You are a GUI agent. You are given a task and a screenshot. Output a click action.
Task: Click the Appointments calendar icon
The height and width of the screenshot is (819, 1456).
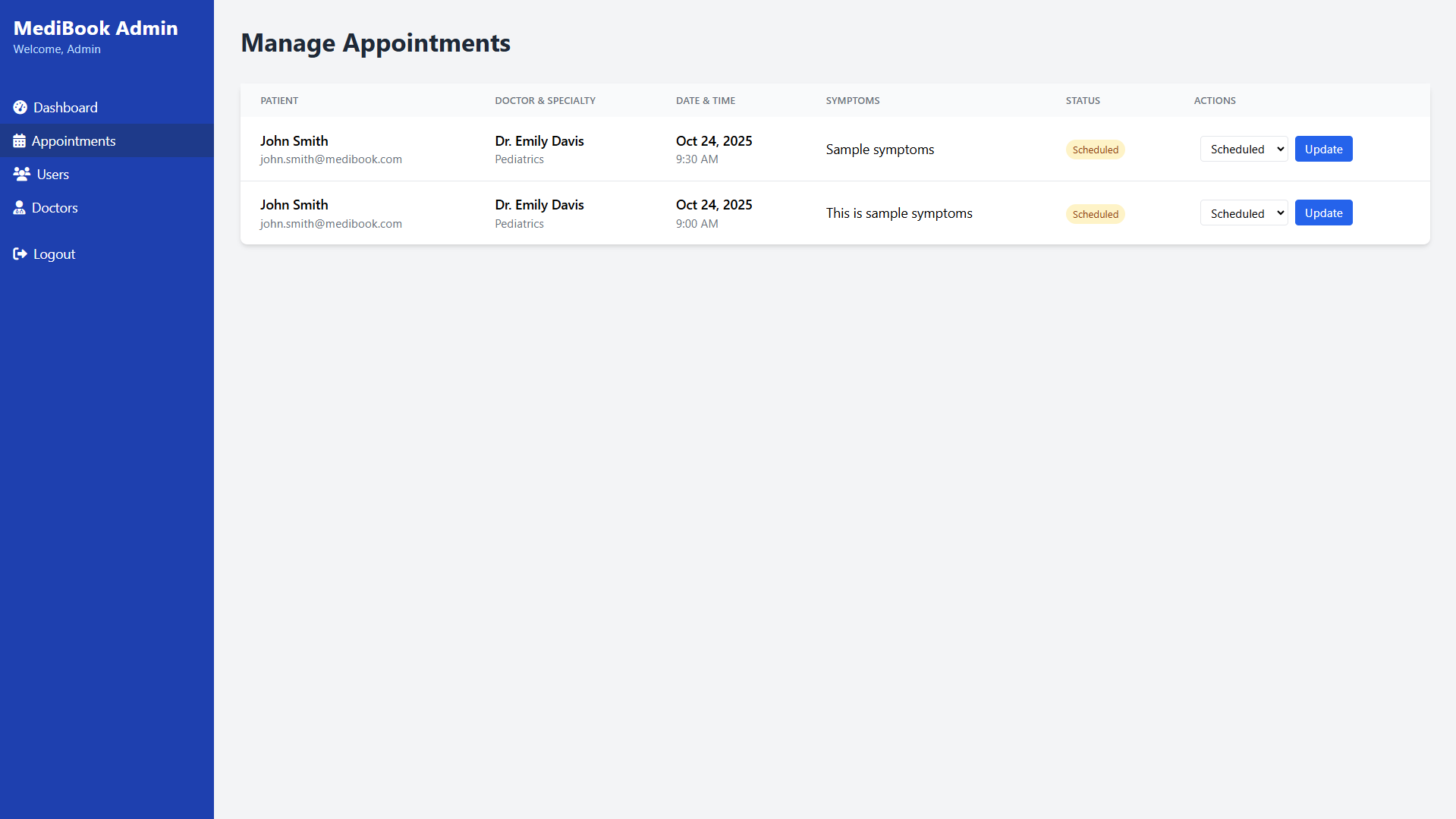(20, 141)
